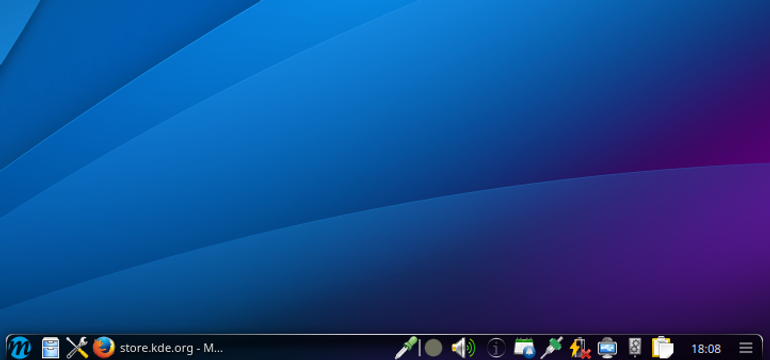Open the network connection plug applet

(x=551, y=348)
